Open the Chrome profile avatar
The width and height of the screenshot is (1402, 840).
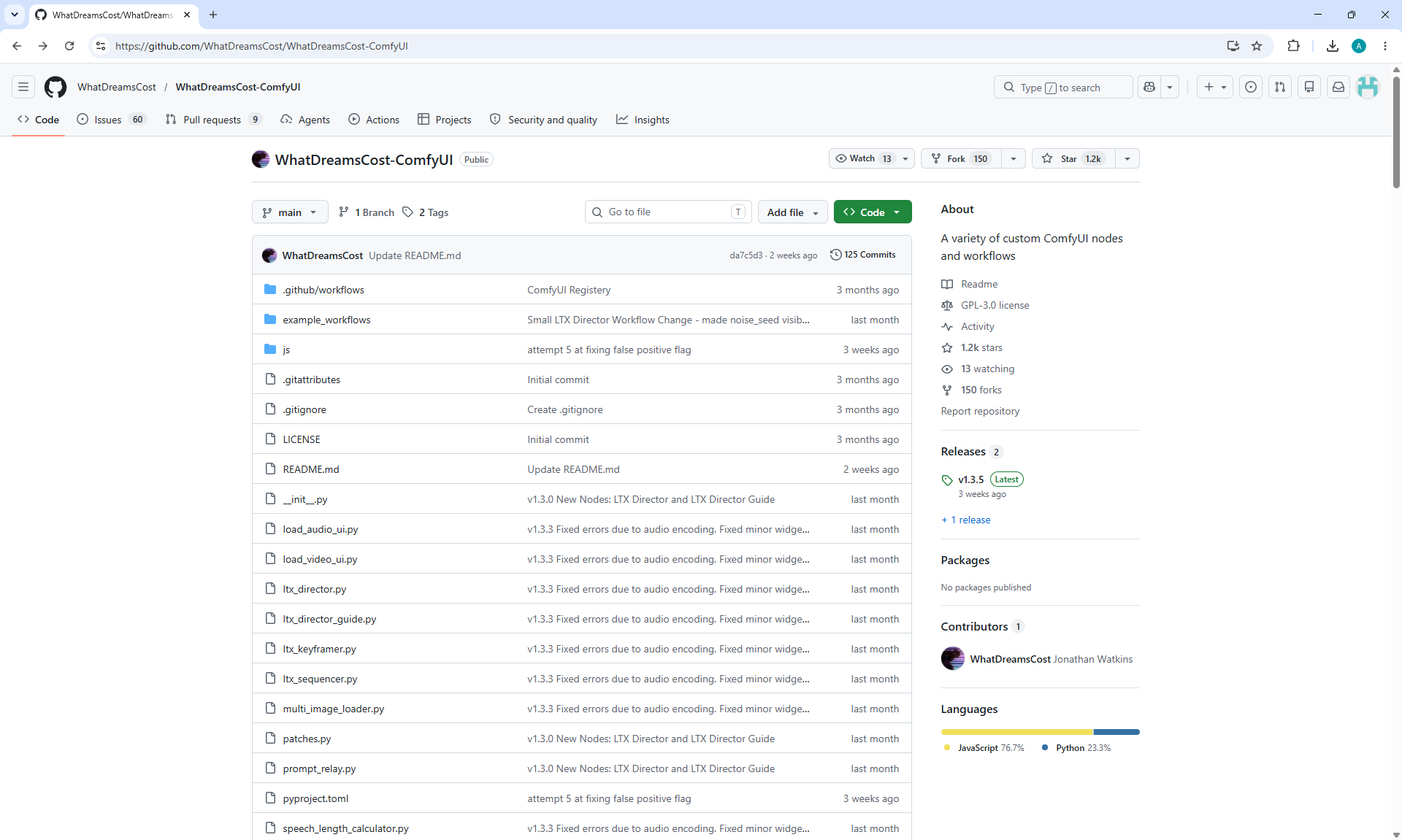[x=1359, y=46]
